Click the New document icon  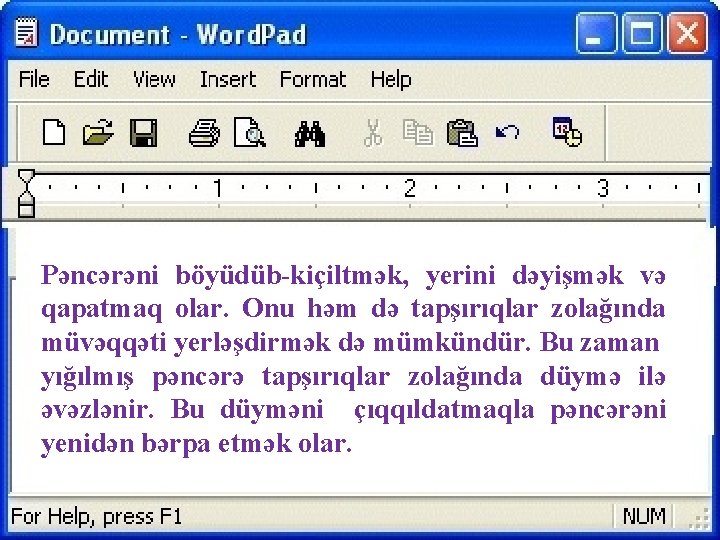(54, 132)
